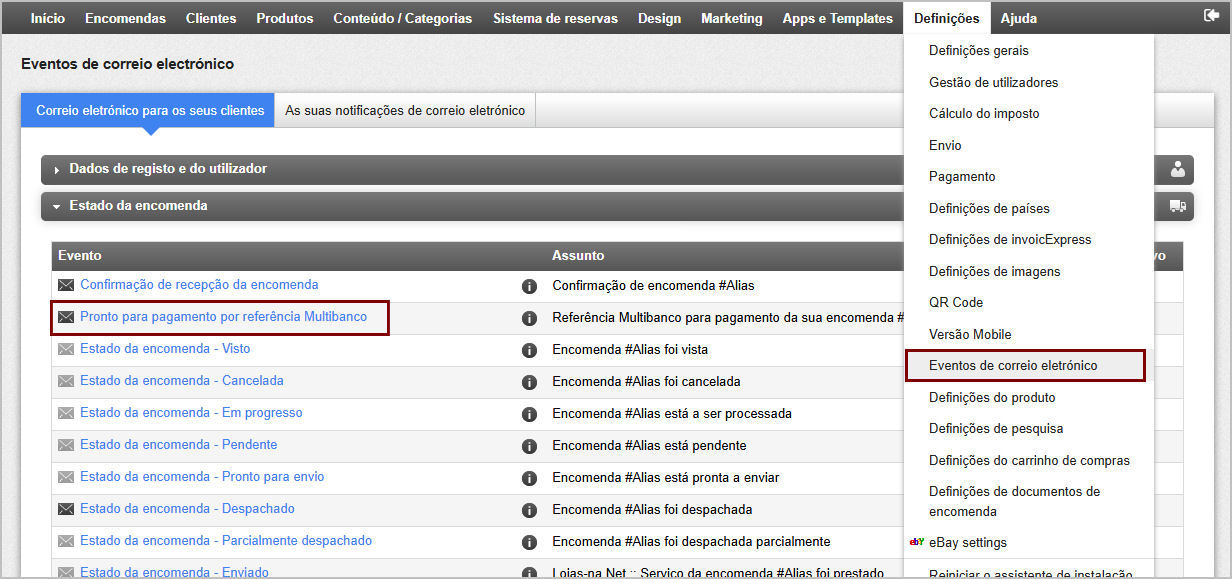The height and width of the screenshot is (579, 1232).
Task: Click the truck icon on the Estado da encomenda bar
Action: tap(1177, 206)
